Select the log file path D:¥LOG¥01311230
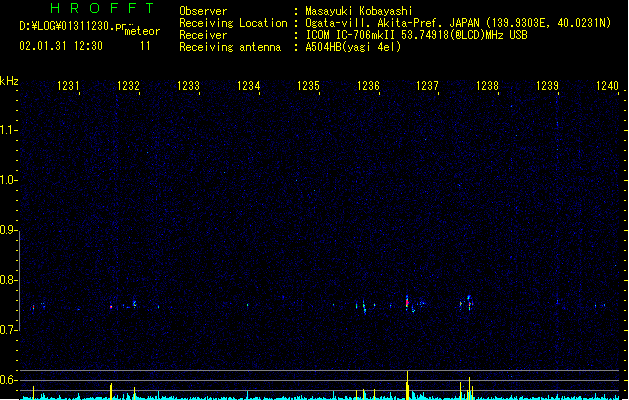 [72, 26]
